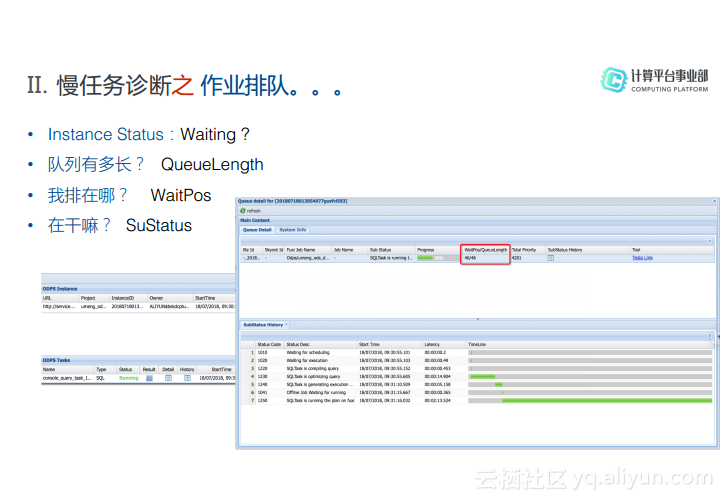Click the InstanceID cell in ODPS Instance

(x=127, y=307)
